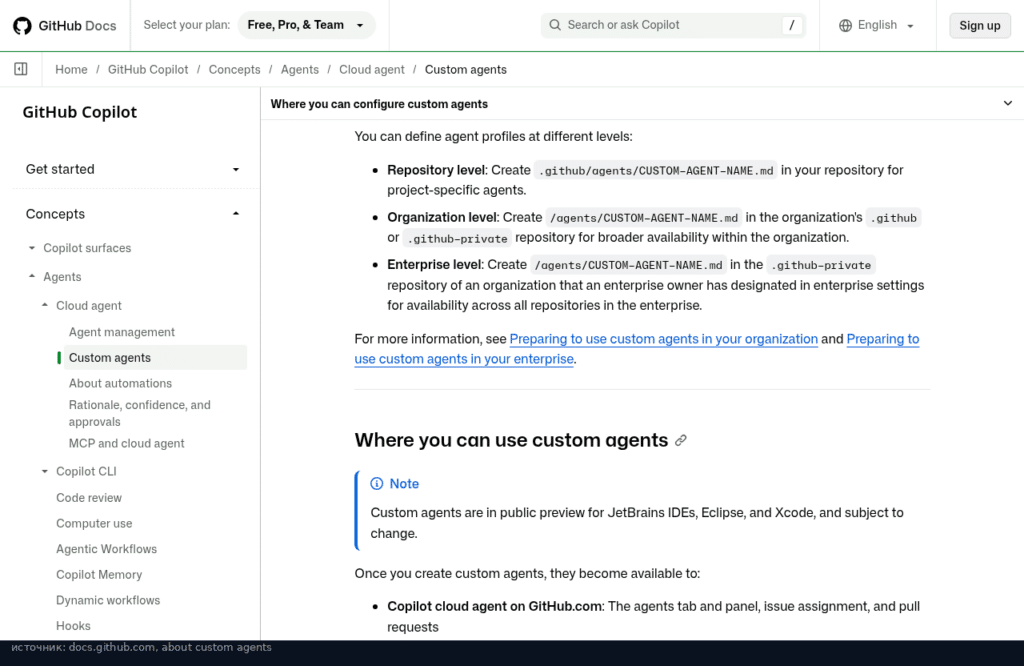Viewport: 1024px width, 666px height.
Task: Open GitHub Copilot breadcrumb link
Action: [148, 69]
